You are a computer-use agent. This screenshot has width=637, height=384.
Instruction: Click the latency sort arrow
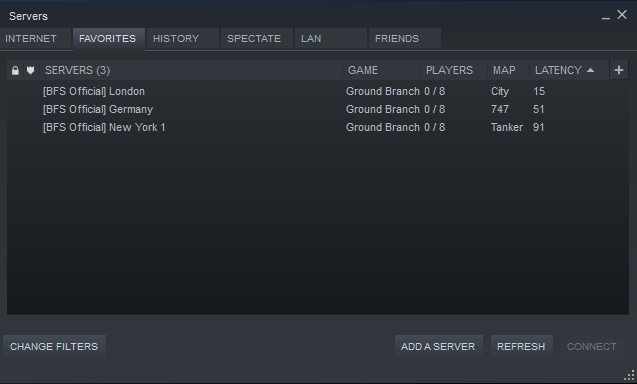(591, 70)
